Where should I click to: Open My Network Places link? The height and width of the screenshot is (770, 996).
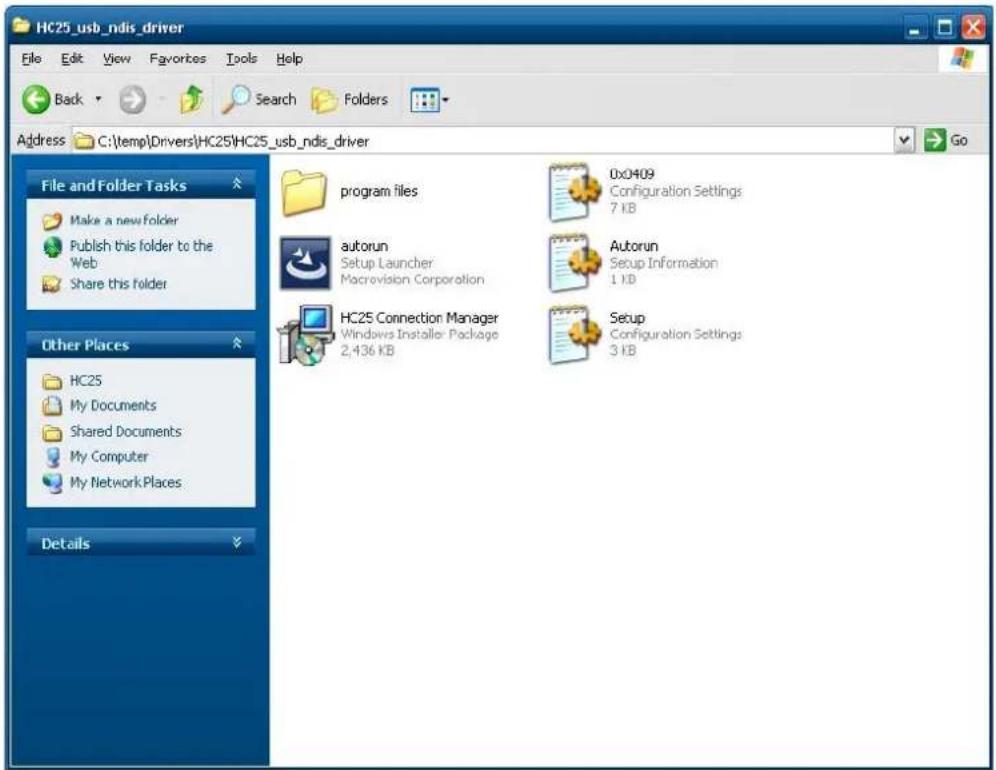click(x=125, y=483)
